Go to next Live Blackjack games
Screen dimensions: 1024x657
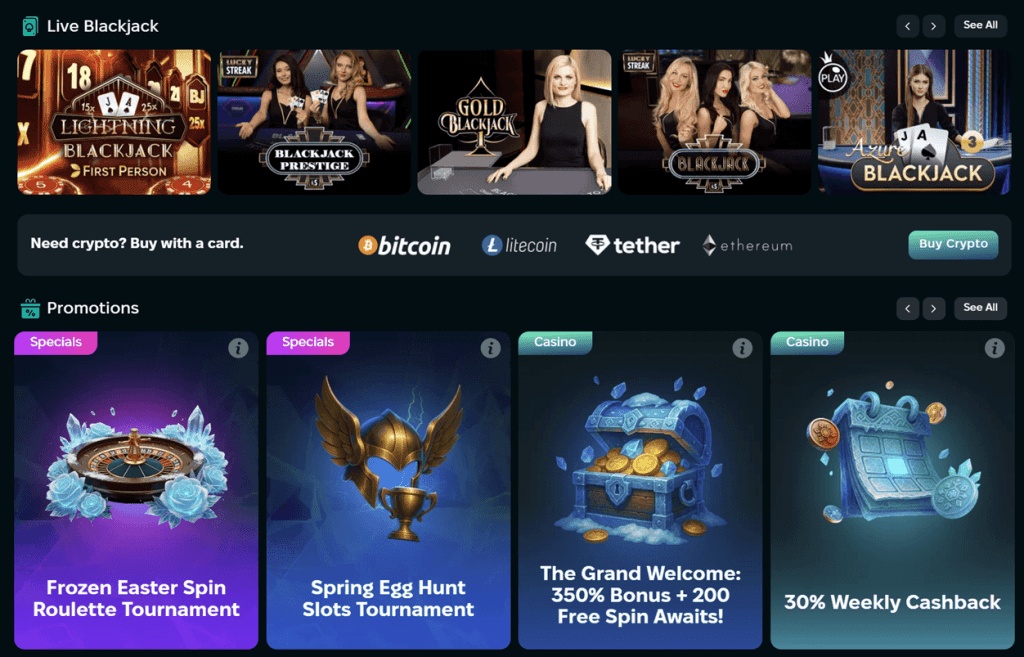(934, 26)
